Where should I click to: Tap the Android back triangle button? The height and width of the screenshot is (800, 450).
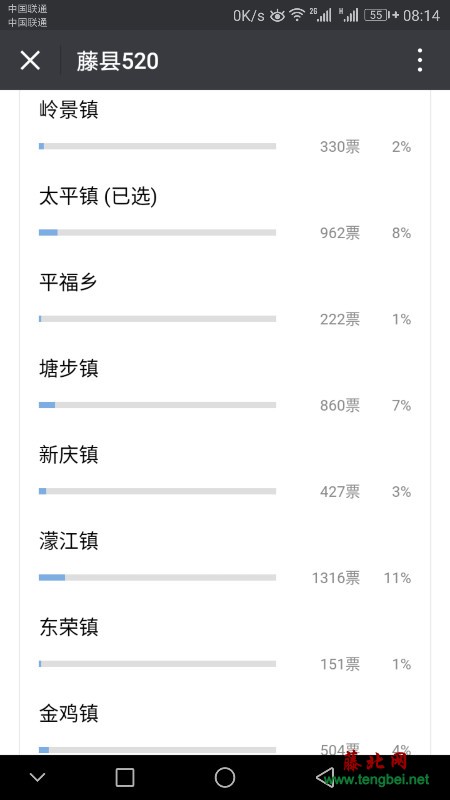coord(325,777)
